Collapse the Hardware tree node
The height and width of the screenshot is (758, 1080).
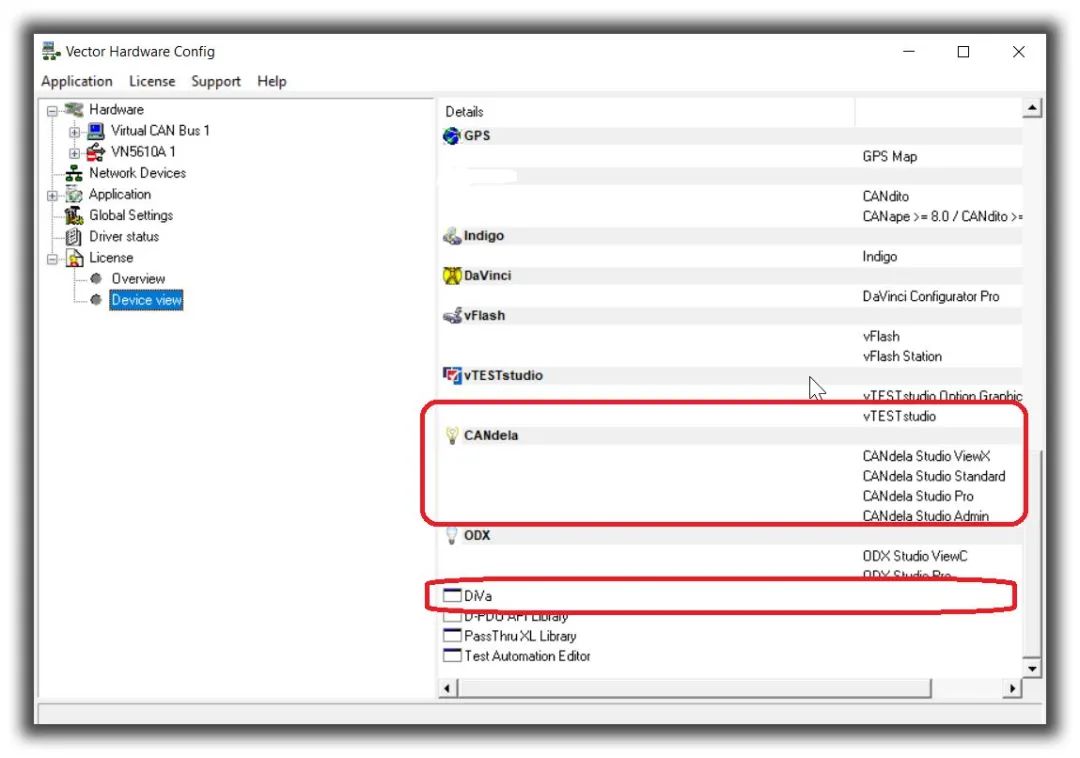[52, 110]
